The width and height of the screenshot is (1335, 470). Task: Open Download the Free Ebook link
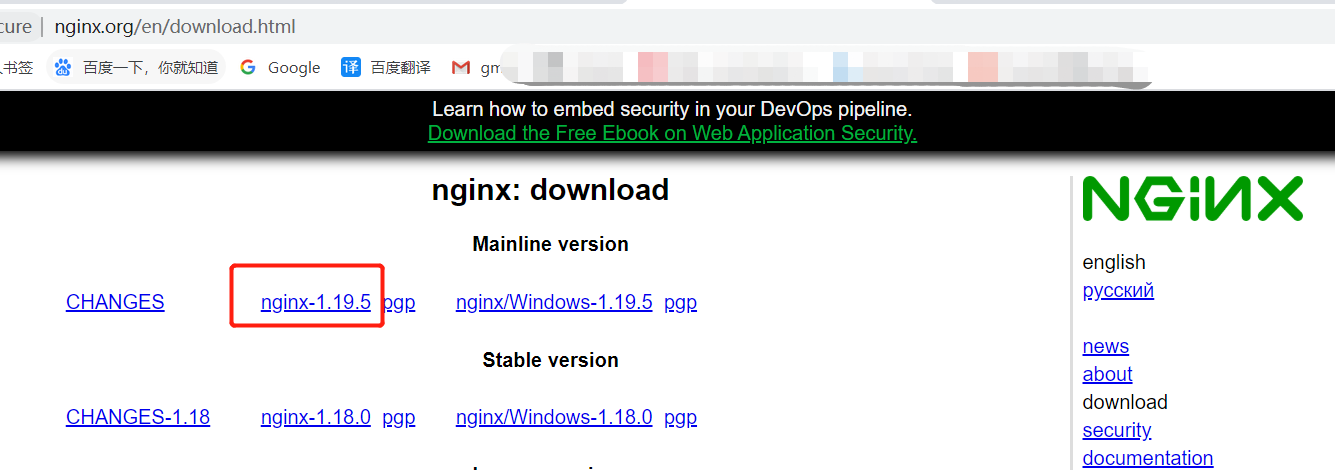coord(672,133)
